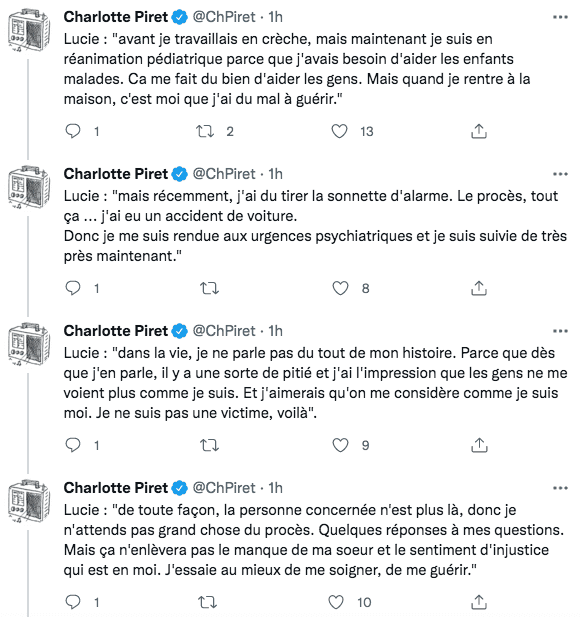Retweet the tweet about réanimation pédiatrique
582x617 pixels.
pos(205,131)
